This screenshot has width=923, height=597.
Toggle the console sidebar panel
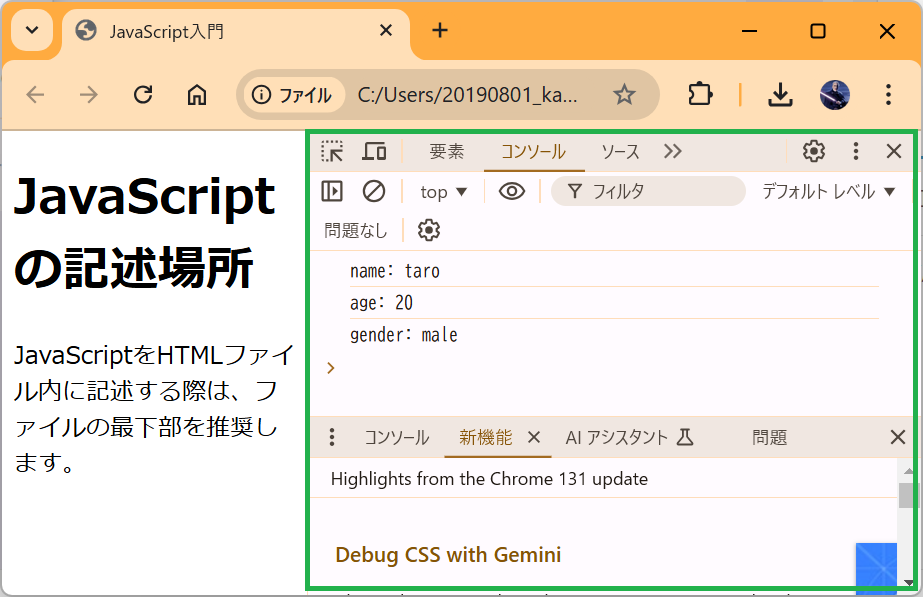(x=332, y=191)
